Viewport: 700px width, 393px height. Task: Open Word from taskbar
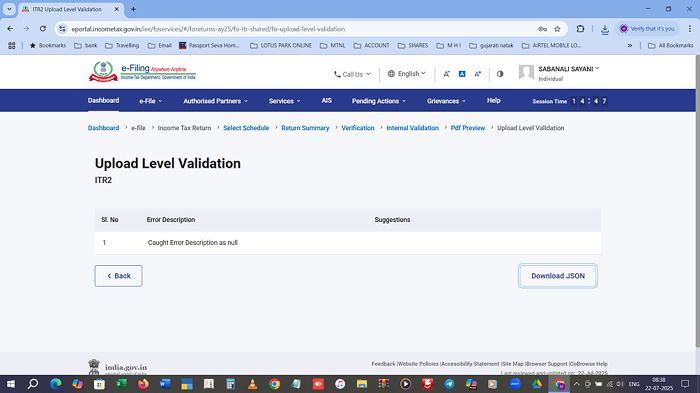(x=165, y=384)
